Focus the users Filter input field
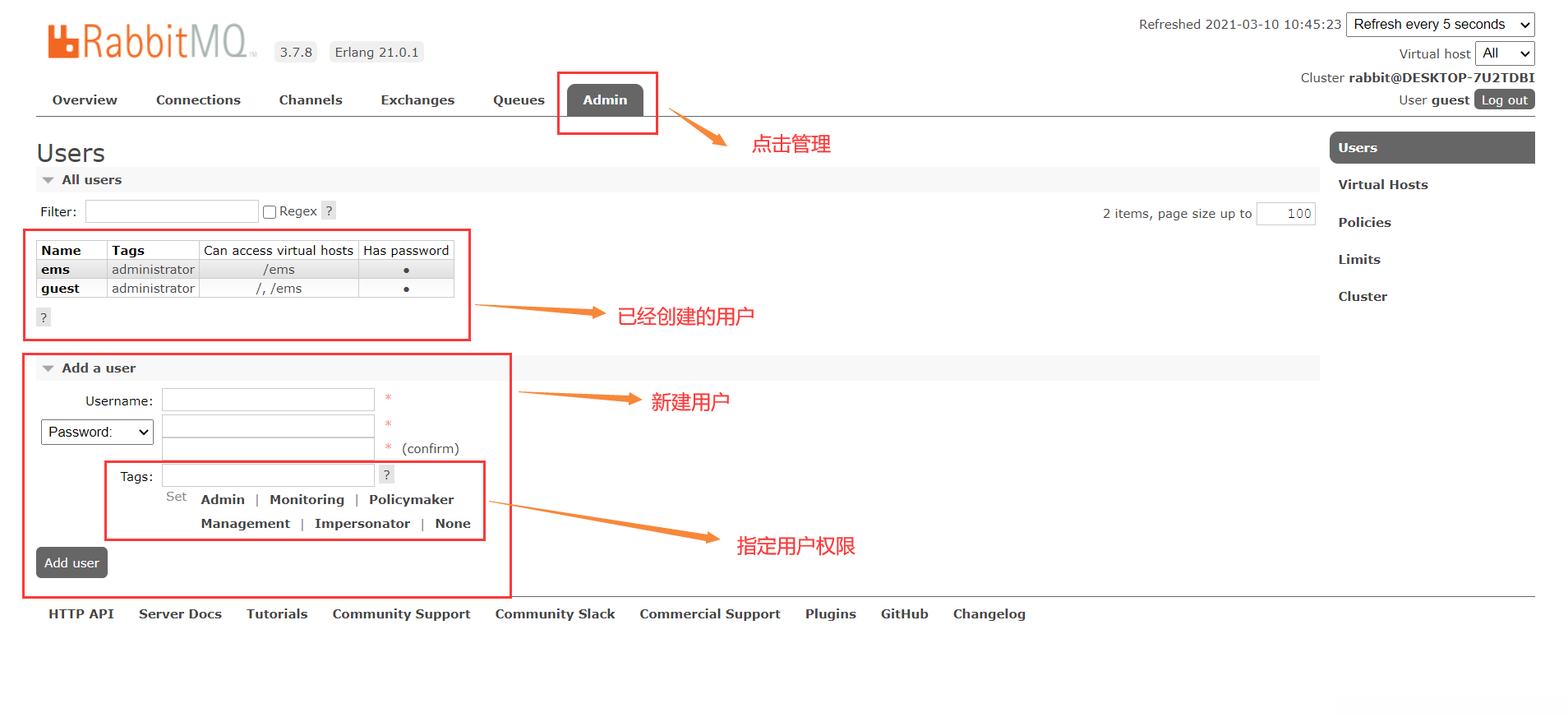This screenshot has width=1568, height=722. click(x=172, y=211)
